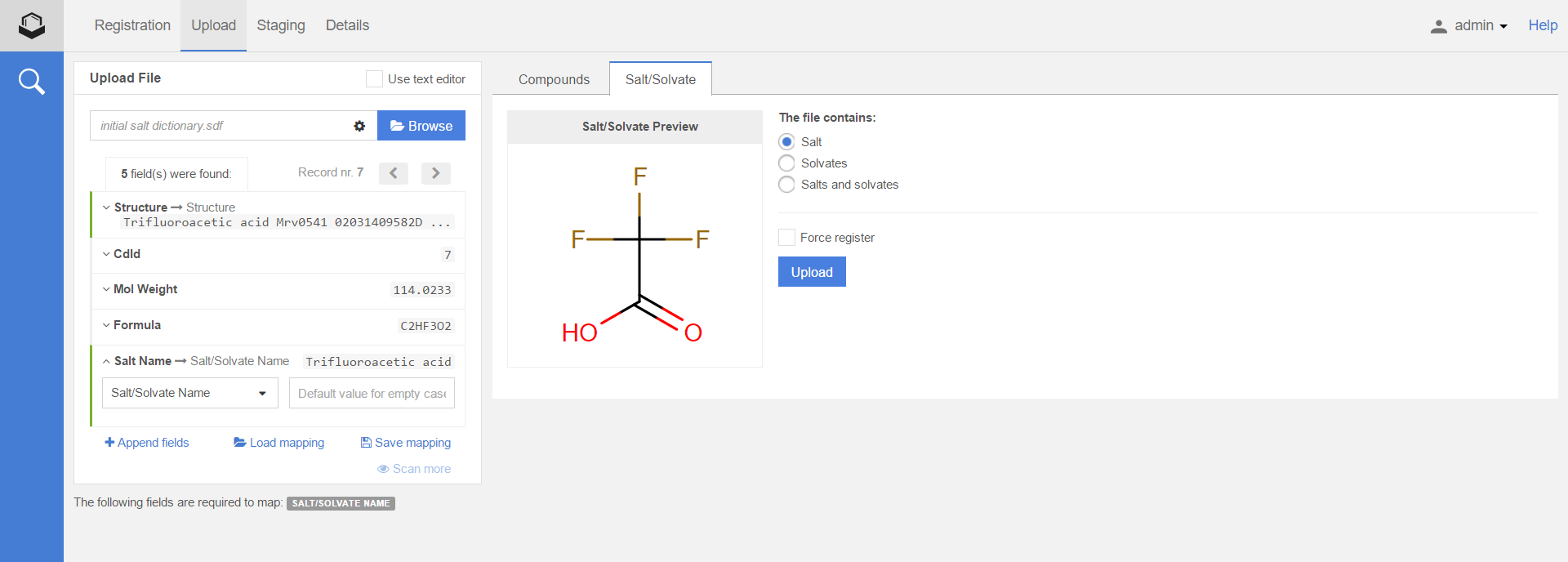Click Append fields plus link

(x=147, y=443)
